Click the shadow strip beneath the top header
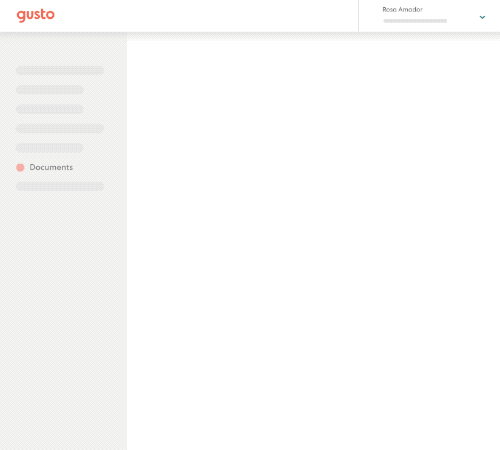The image size is (500, 450). pos(250,36)
